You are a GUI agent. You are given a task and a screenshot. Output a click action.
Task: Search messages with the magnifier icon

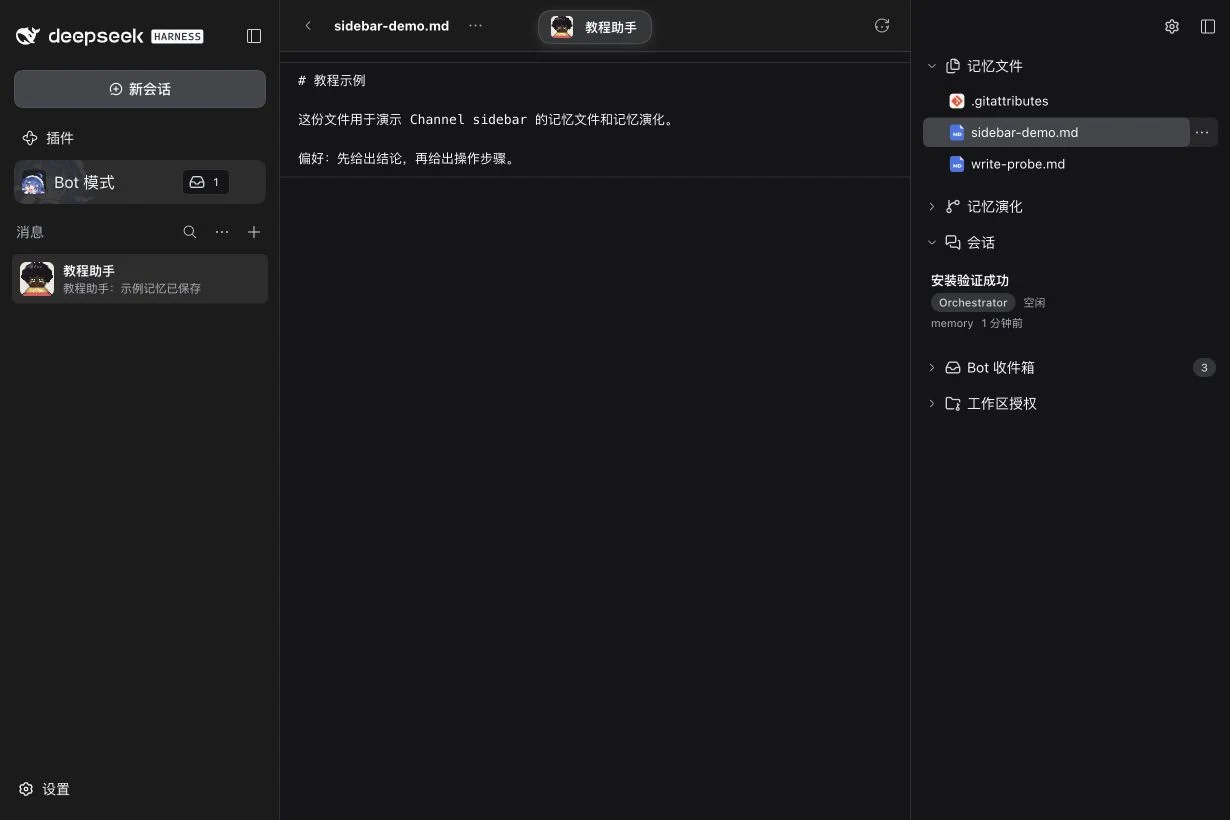click(190, 232)
